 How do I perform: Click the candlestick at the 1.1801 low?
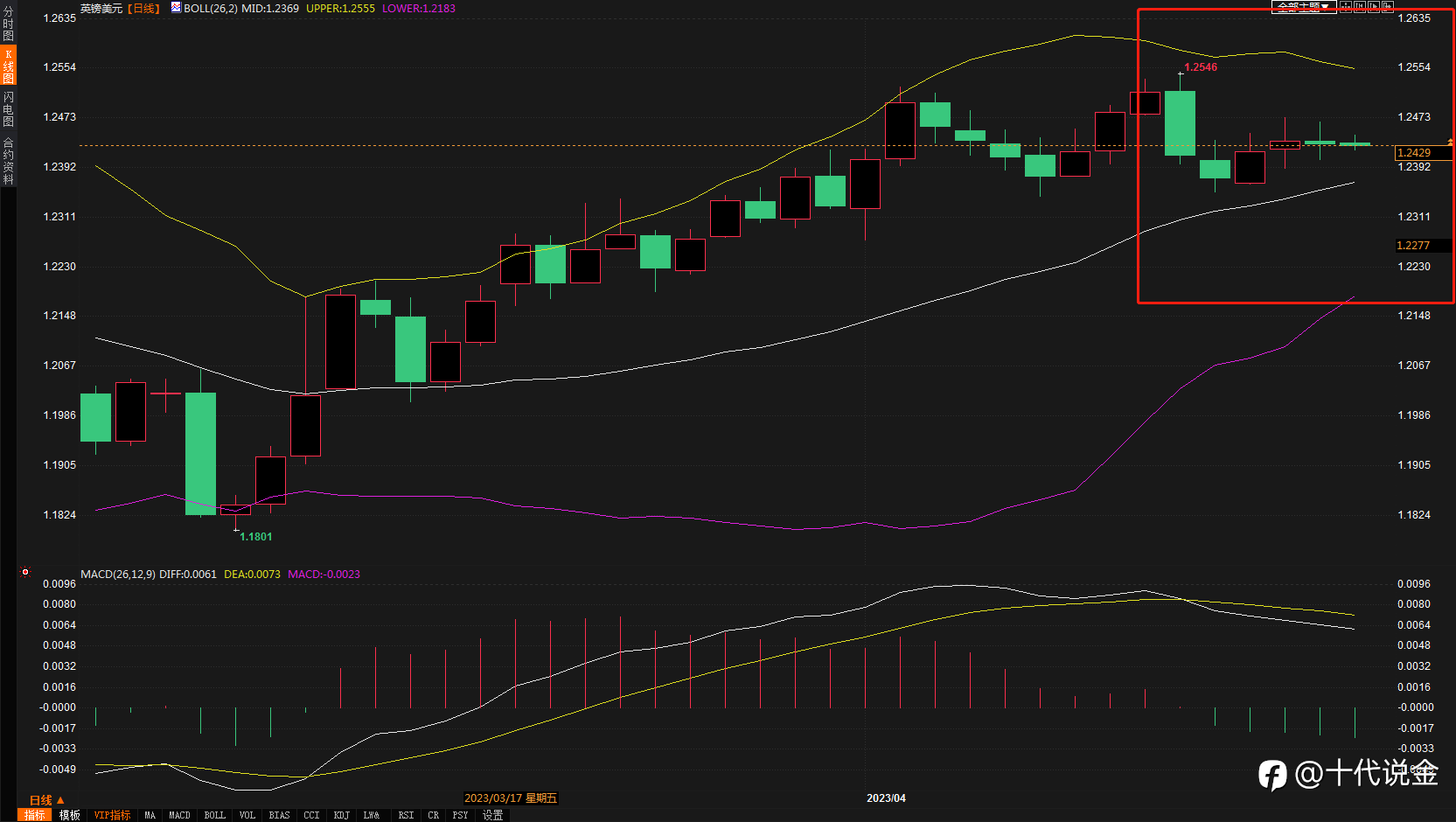(235, 510)
